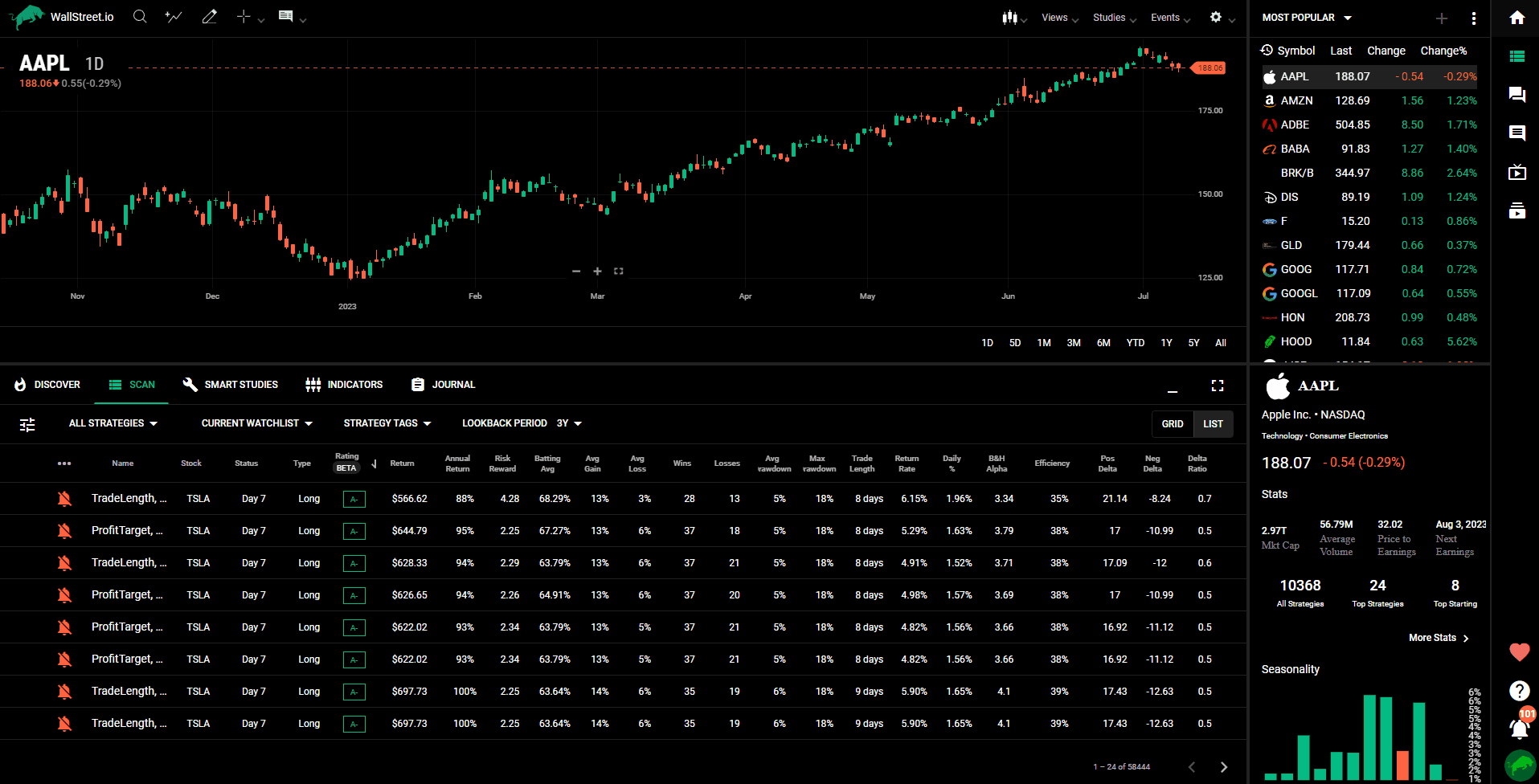Select AMZN row in watchlist
The height and width of the screenshot is (784, 1539).
pos(1369,100)
